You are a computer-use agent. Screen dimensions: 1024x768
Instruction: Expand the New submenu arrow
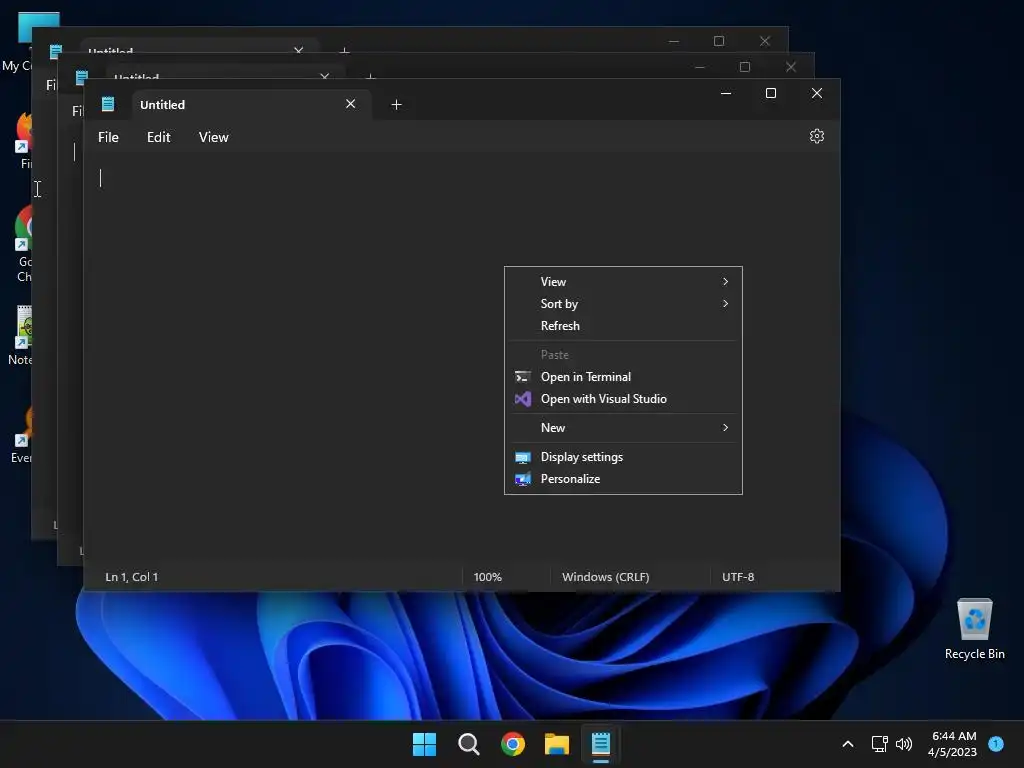pos(725,428)
